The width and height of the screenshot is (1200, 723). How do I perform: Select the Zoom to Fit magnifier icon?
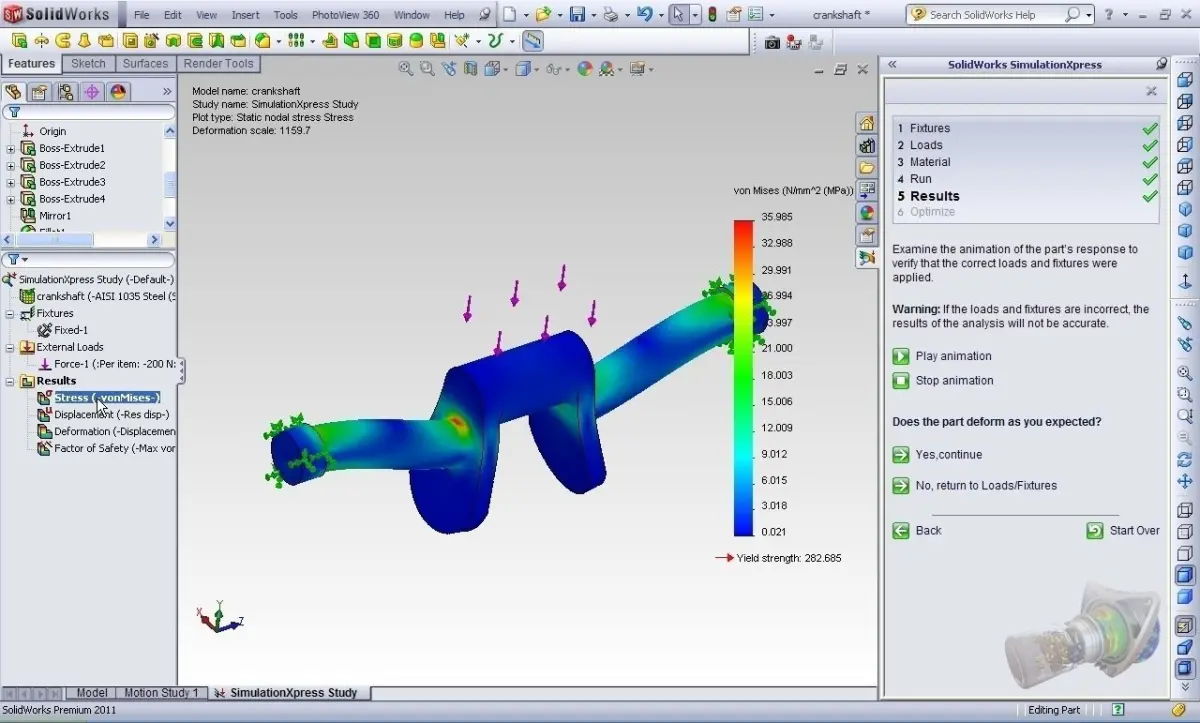pyautogui.click(x=406, y=69)
